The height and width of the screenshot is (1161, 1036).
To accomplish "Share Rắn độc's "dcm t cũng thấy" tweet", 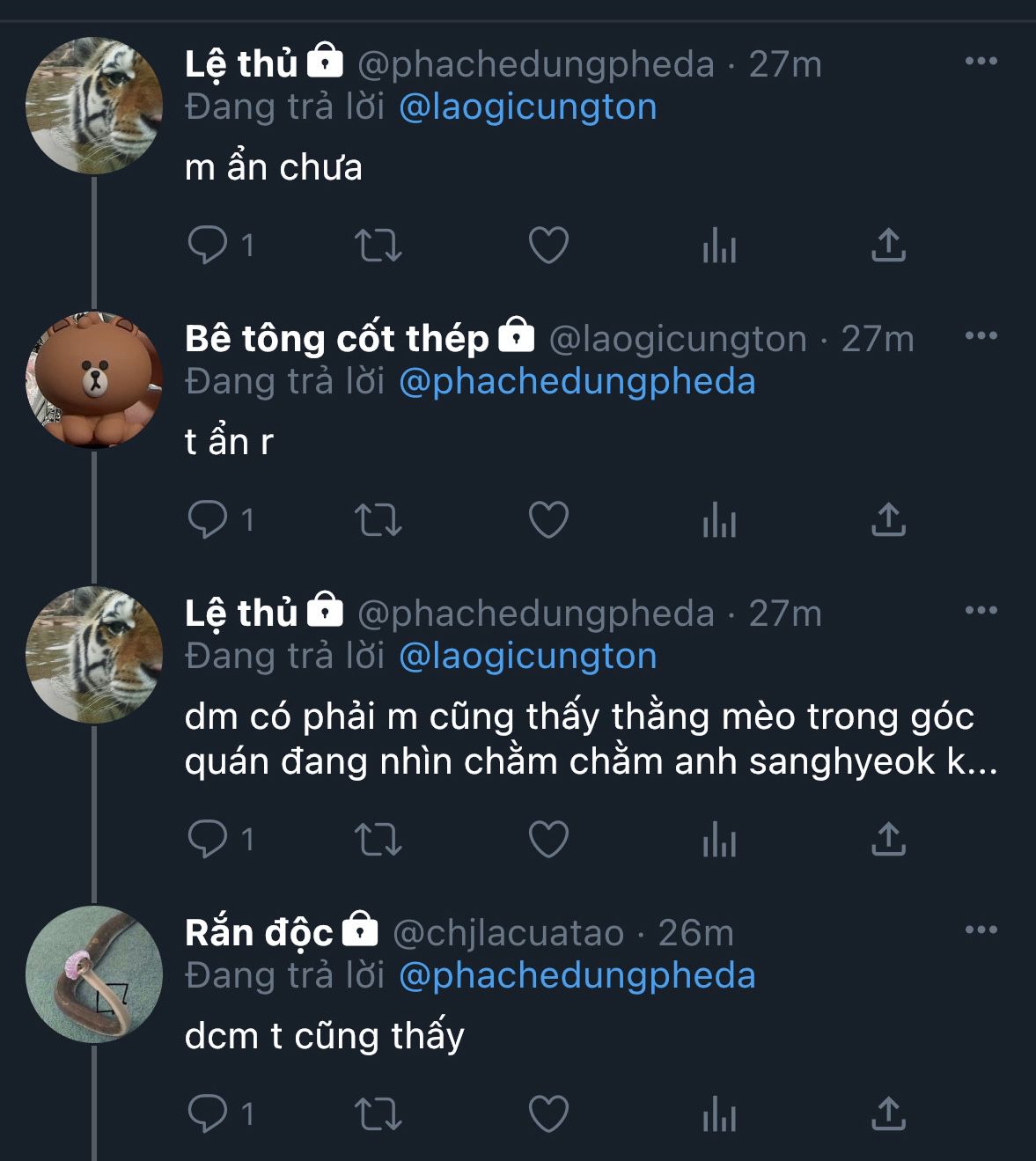I will [888, 1114].
